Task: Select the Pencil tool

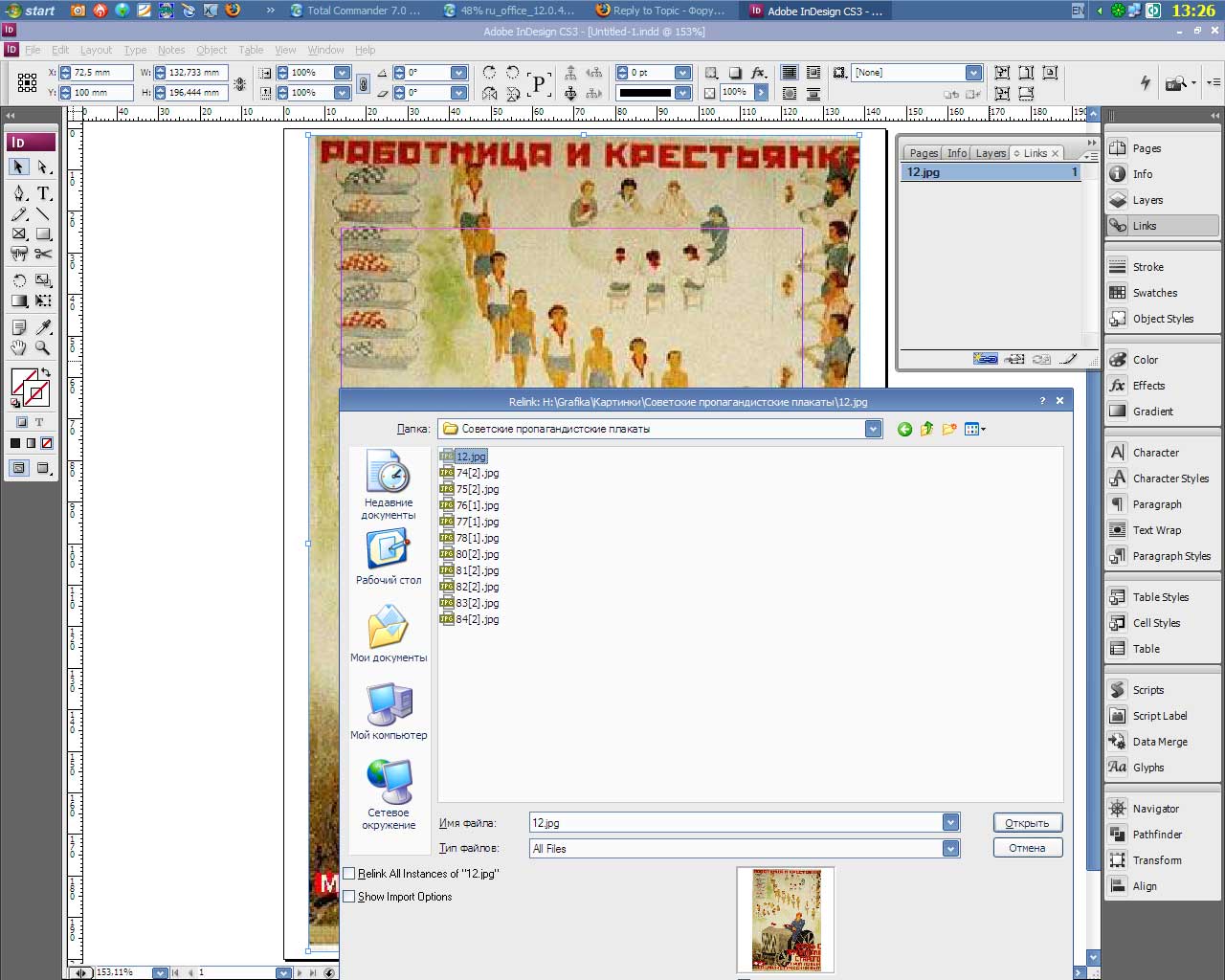Action: point(18,213)
